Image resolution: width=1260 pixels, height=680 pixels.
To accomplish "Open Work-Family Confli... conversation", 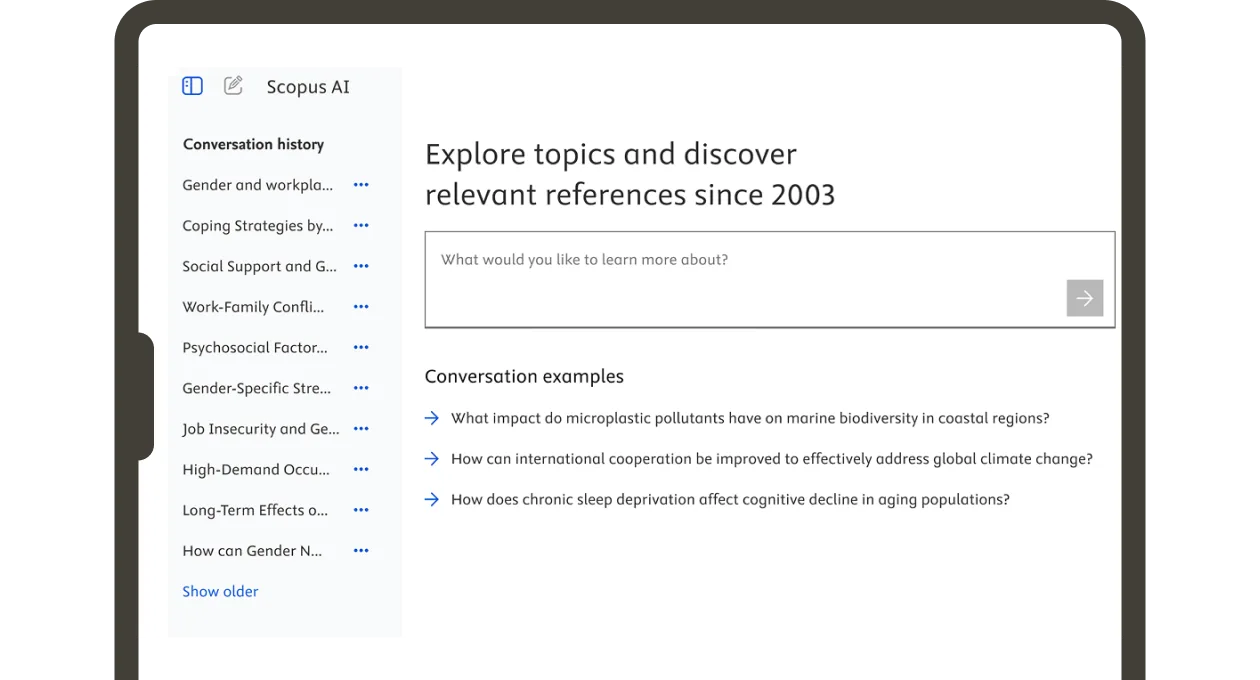I will 254,307.
